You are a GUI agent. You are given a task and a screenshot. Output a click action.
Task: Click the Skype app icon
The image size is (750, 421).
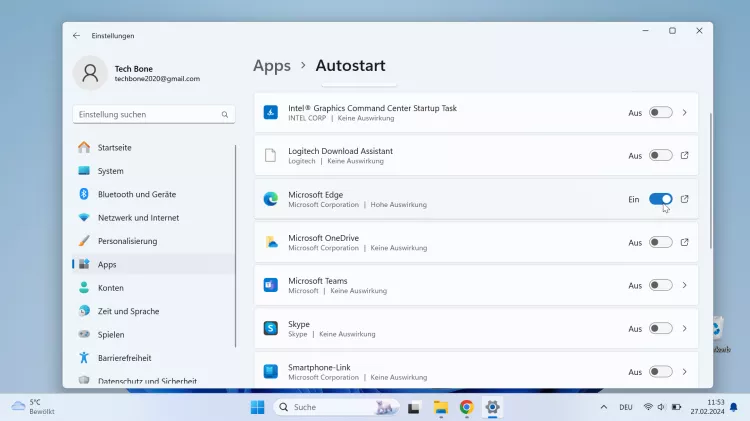(271, 328)
